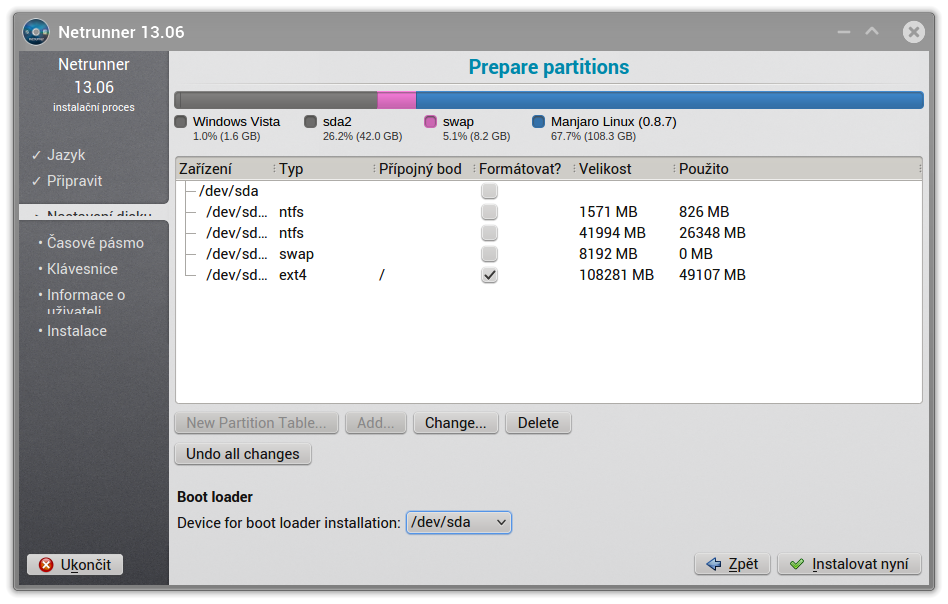
Task: Click the red X icon on Ukončit
Action: click(x=46, y=565)
